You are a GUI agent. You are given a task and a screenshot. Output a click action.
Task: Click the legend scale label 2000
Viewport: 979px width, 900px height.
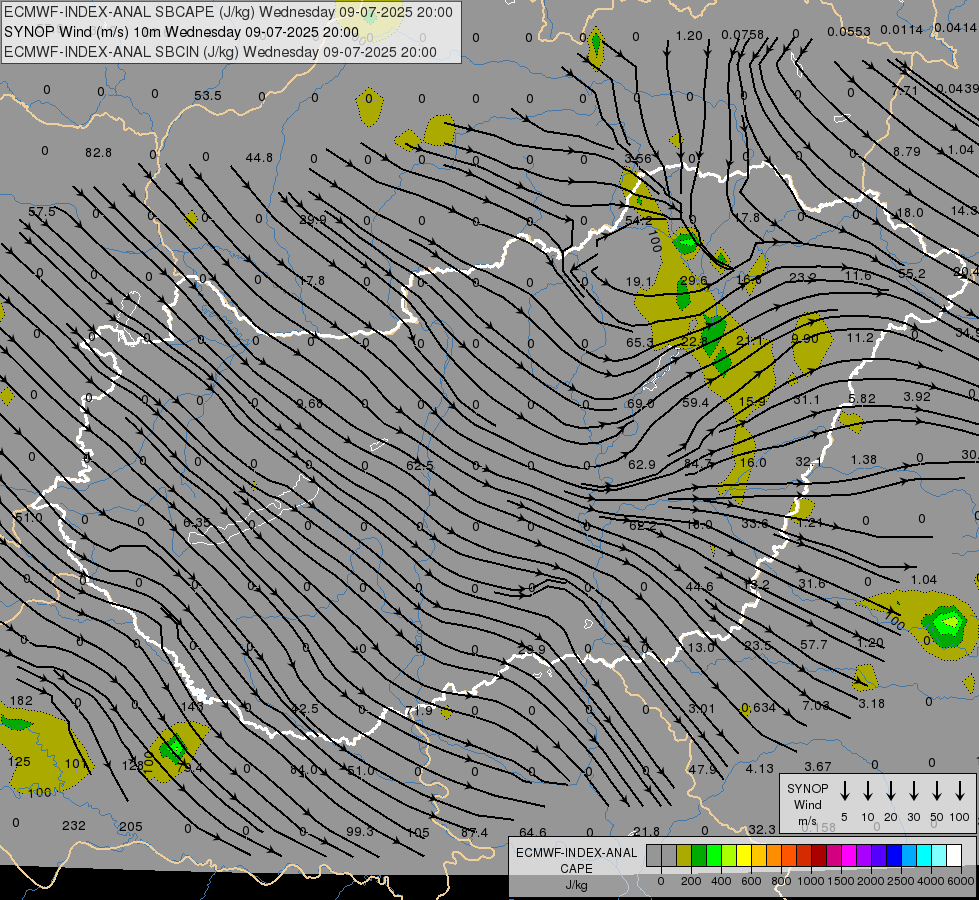[x=870, y=881]
